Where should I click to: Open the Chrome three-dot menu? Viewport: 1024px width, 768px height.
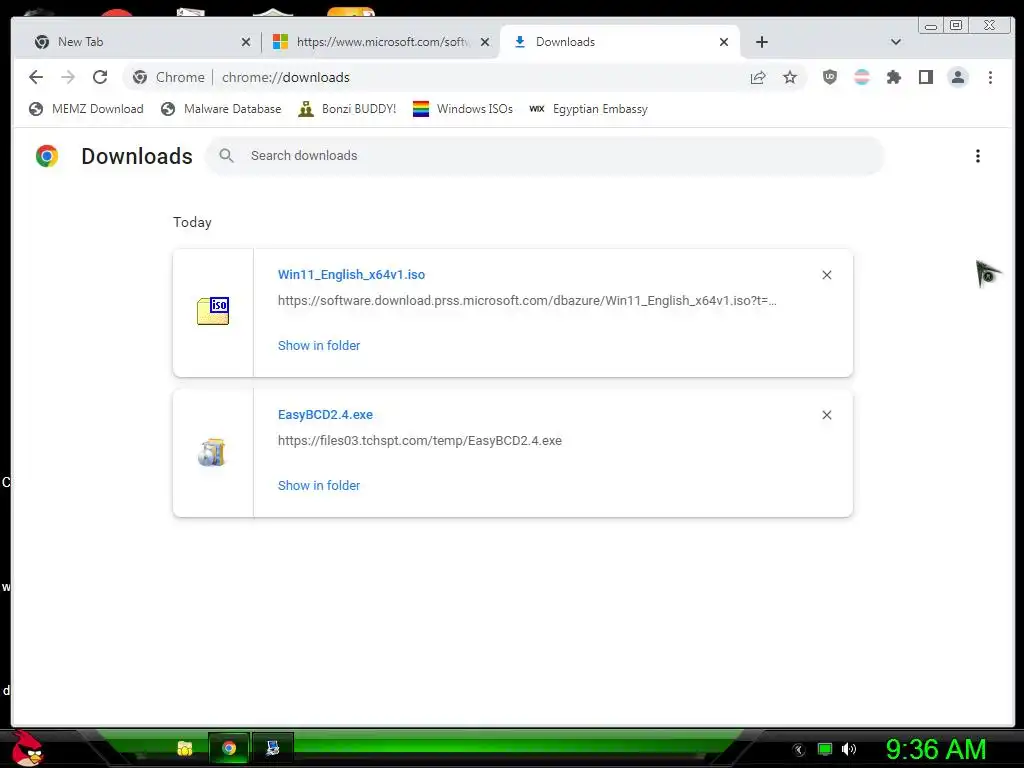pyautogui.click(x=990, y=77)
